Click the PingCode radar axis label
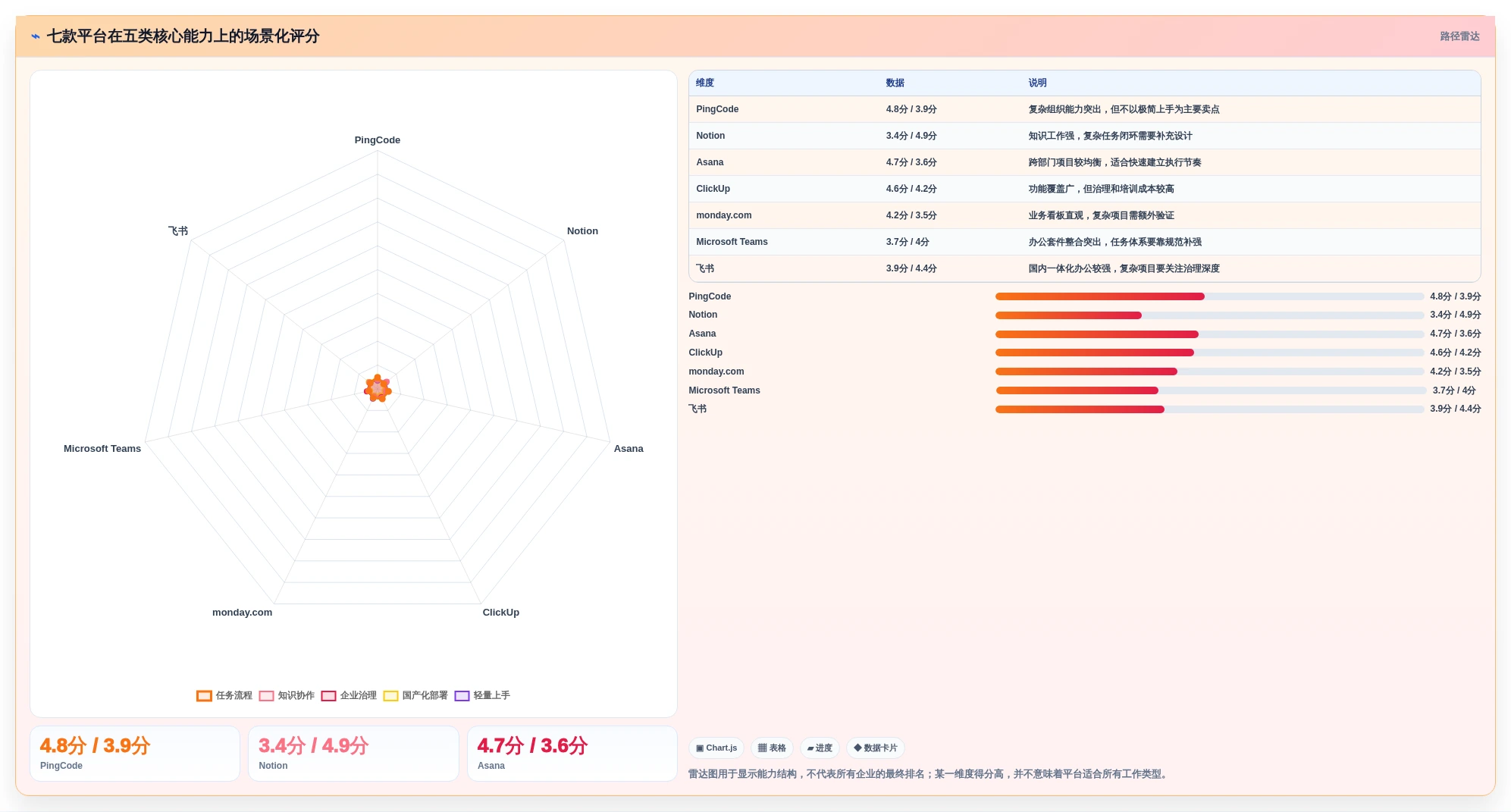This screenshot has width=1511, height=812. pyautogui.click(x=378, y=140)
